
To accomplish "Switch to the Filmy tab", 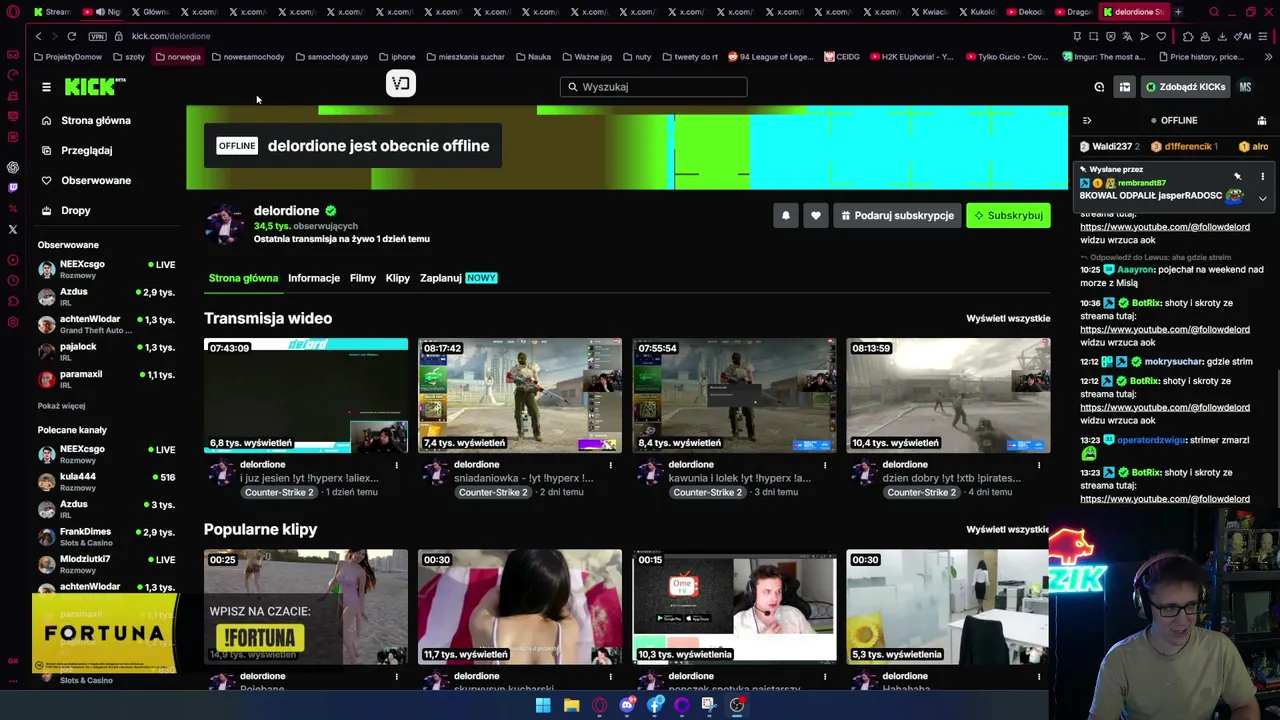I will pyautogui.click(x=363, y=278).
